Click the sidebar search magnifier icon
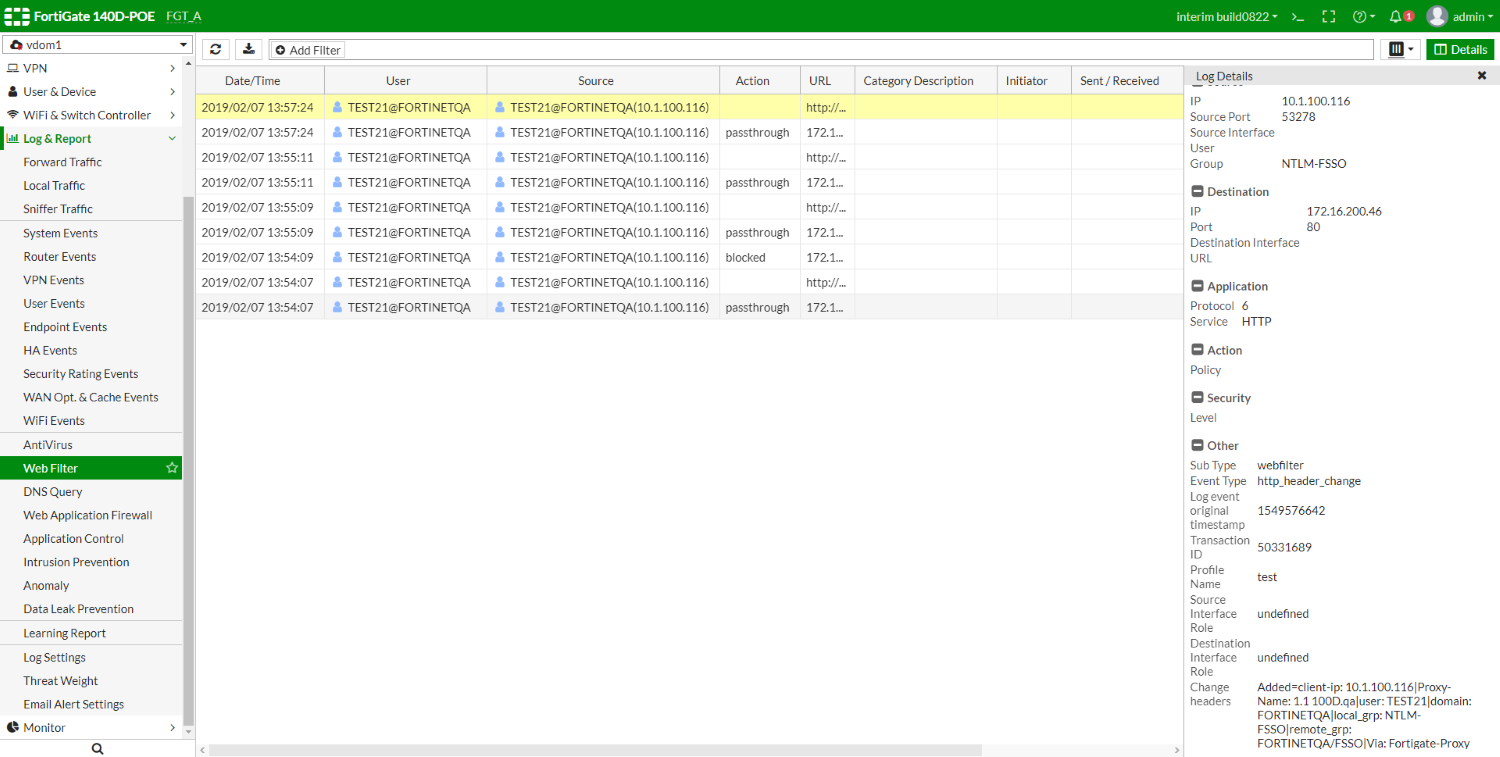The image size is (1500, 757). (x=97, y=748)
